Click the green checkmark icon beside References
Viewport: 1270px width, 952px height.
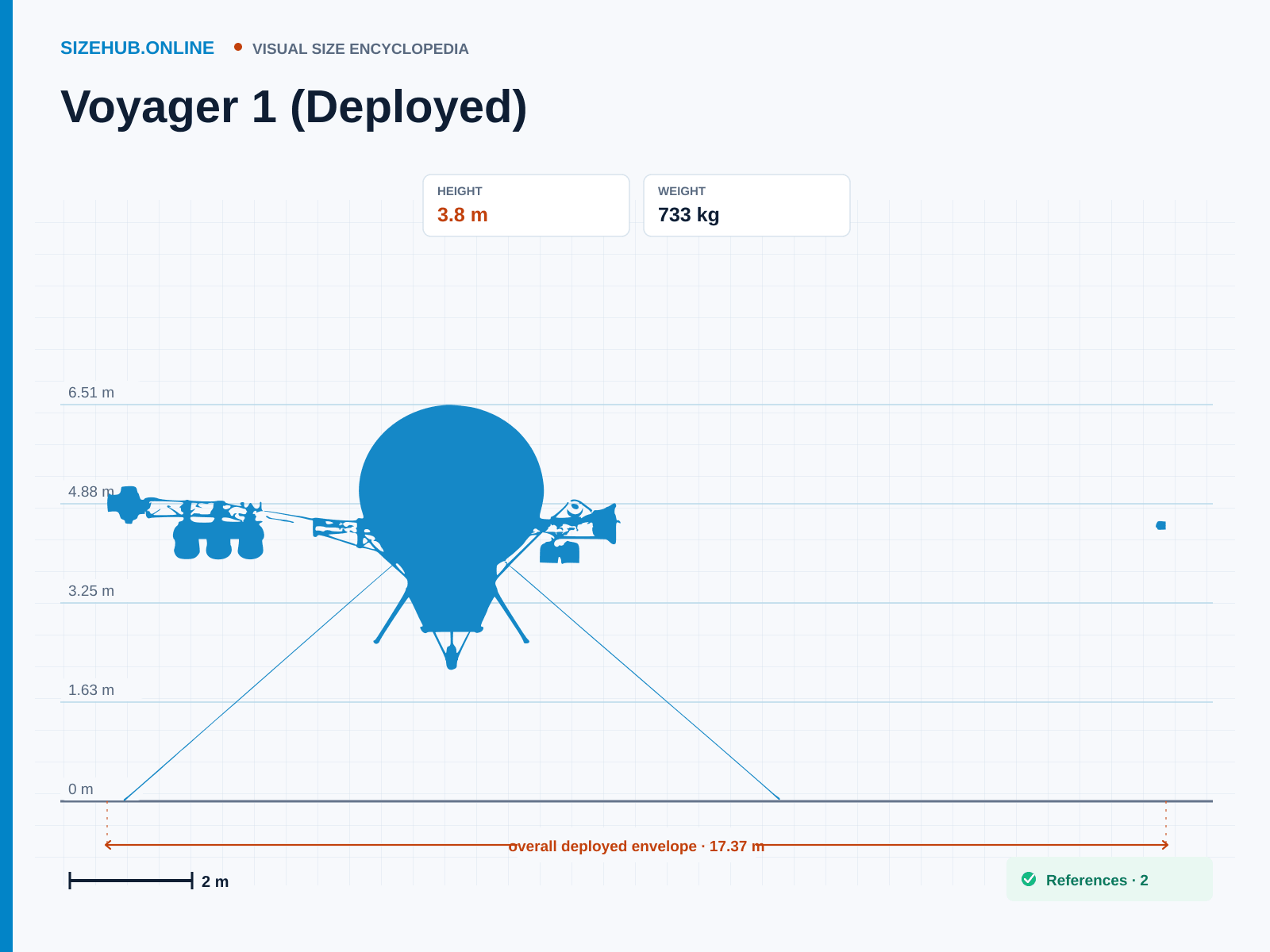pyautogui.click(x=1029, y=879)
